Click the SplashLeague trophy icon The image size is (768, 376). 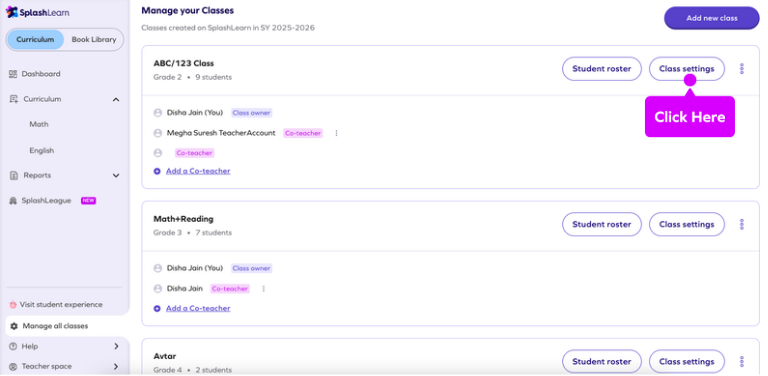point(13,201)
